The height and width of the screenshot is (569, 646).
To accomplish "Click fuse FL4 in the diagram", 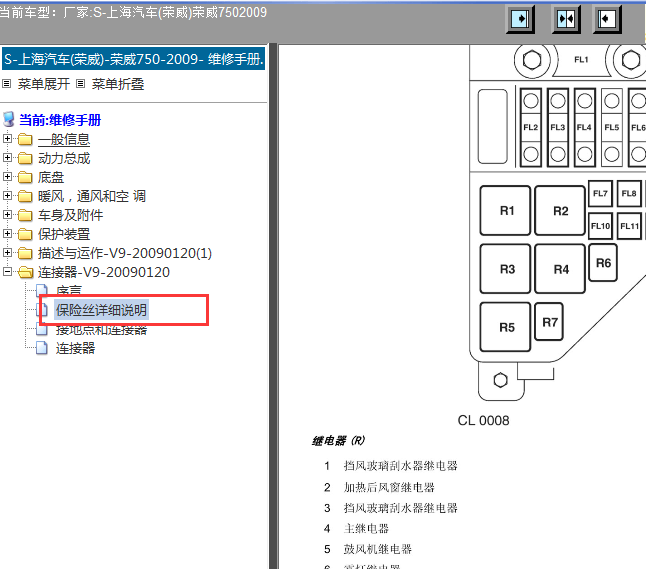I will (x=585, y=127).
